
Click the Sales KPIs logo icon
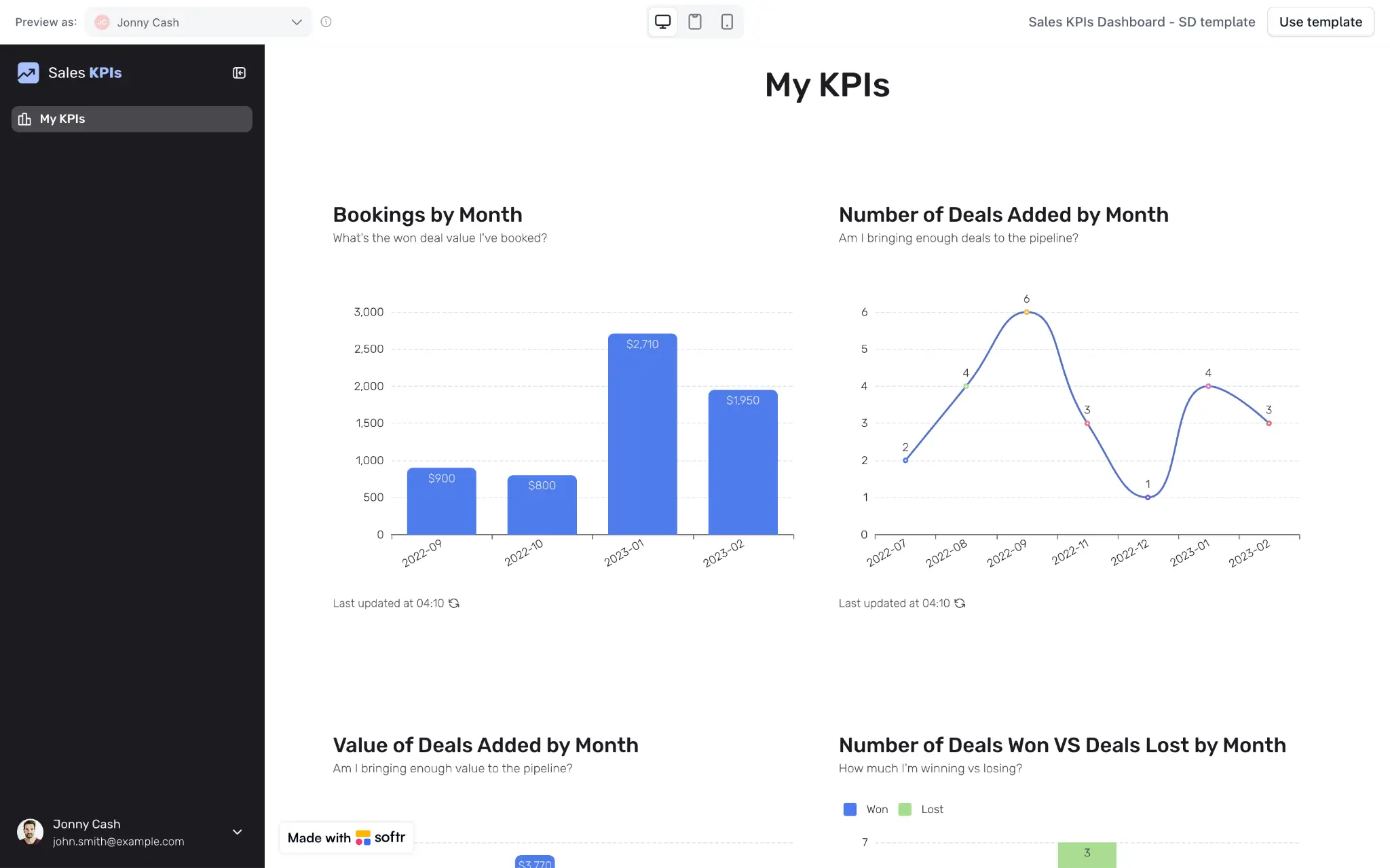click(x=28, y=73)
